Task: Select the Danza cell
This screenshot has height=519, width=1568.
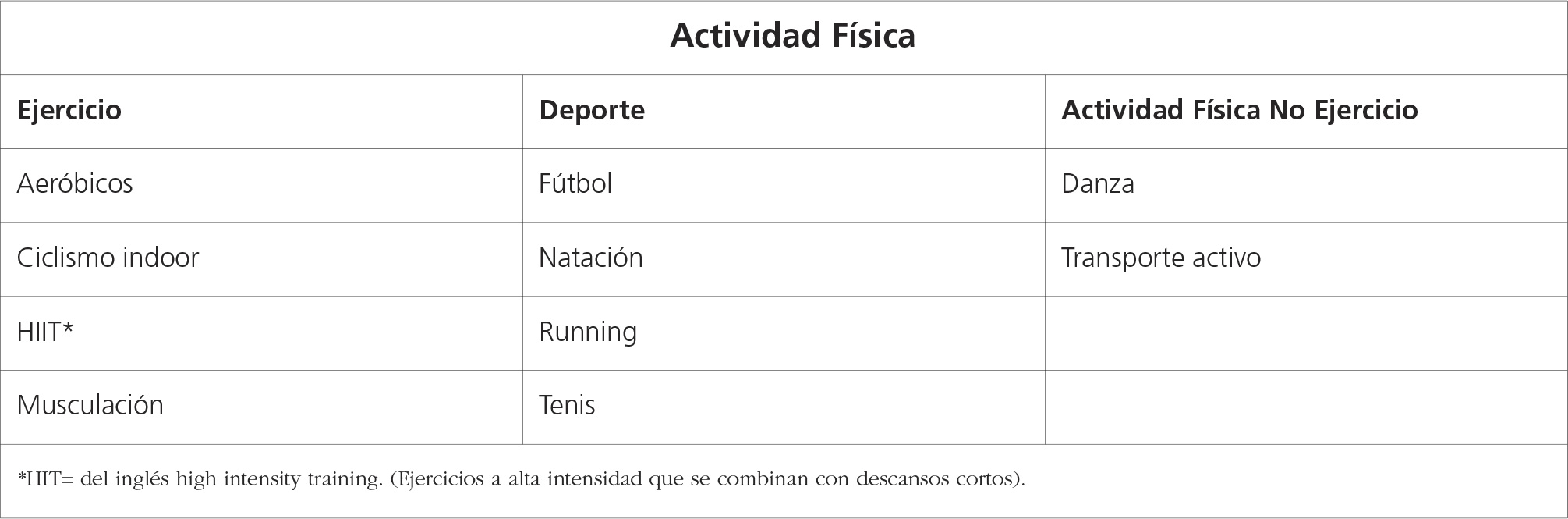Action: 1098,184
